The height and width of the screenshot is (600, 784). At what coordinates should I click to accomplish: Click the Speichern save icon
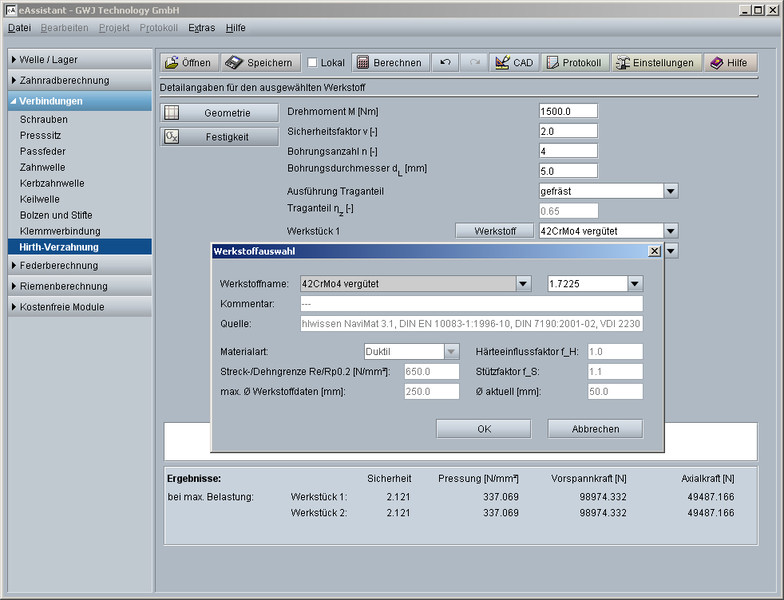tap(259, 62)
